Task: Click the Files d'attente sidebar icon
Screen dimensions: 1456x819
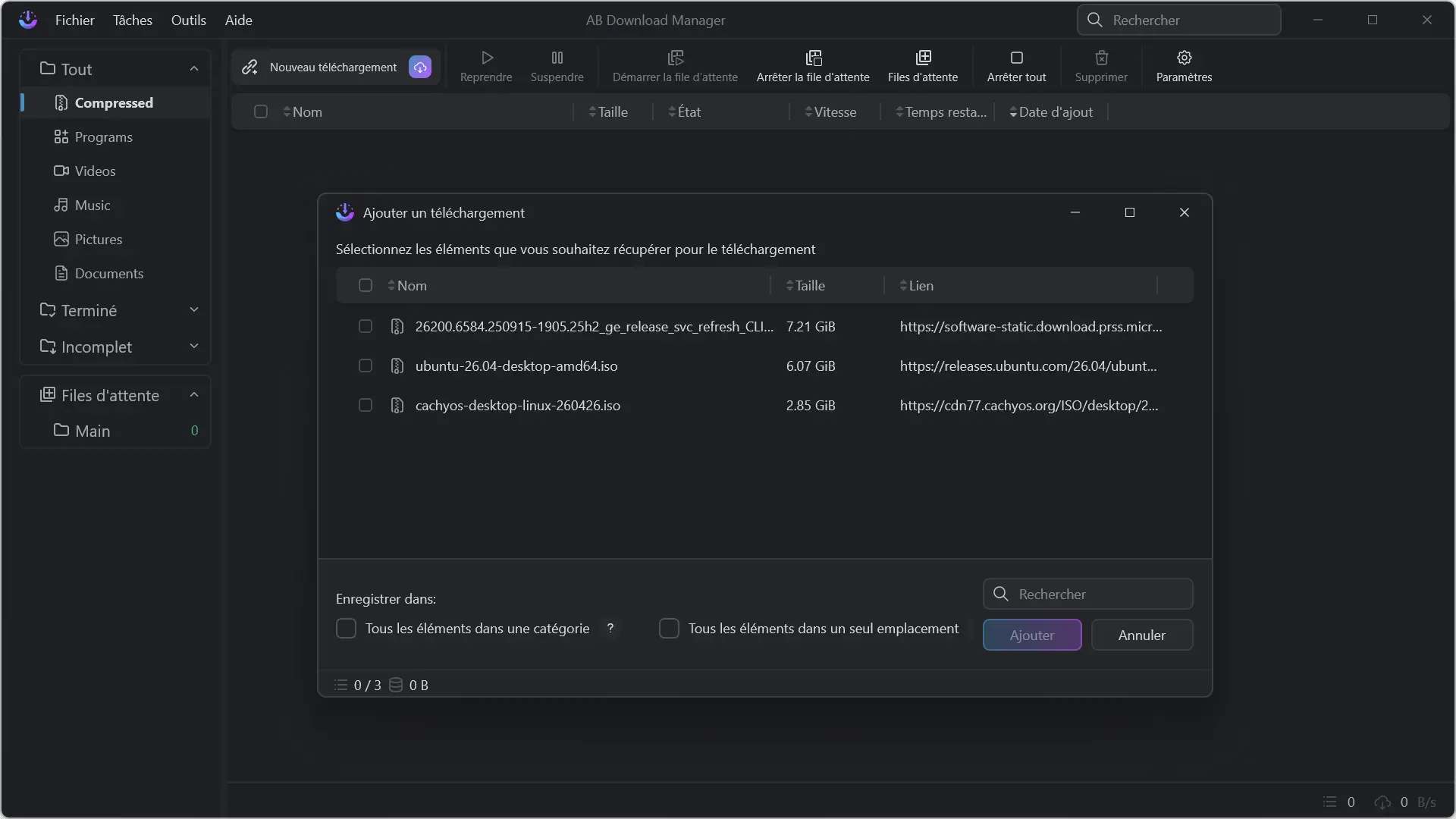Action: click(48, 394)
